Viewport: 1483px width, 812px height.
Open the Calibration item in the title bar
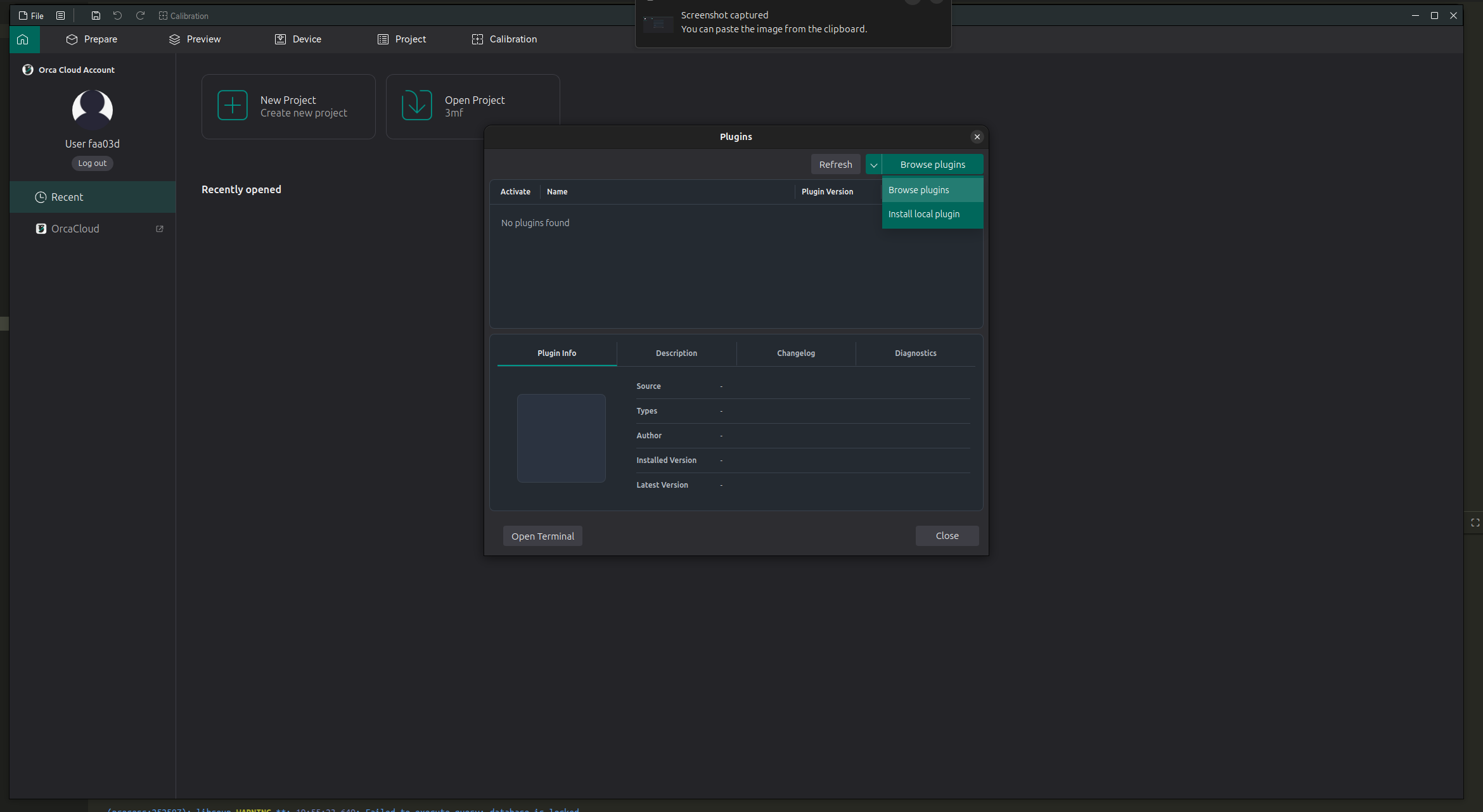[x=183, y=16]
